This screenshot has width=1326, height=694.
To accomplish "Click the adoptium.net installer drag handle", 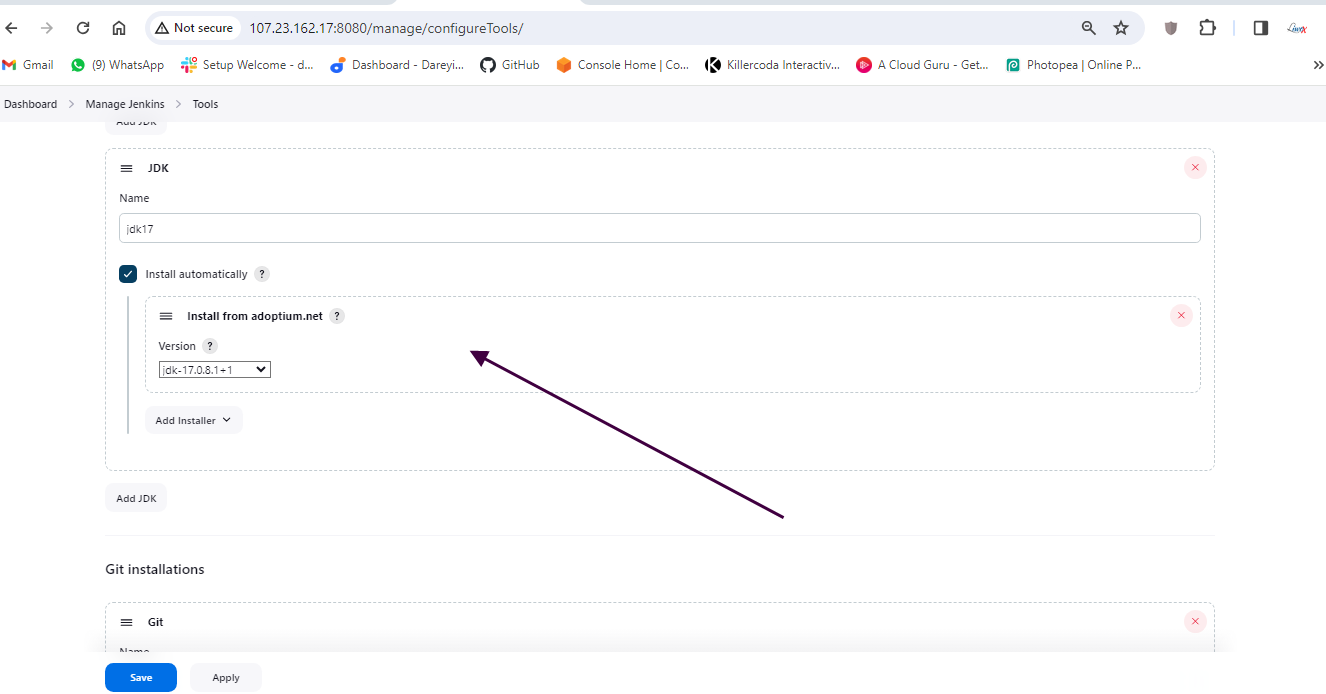I will click(166, 316).
